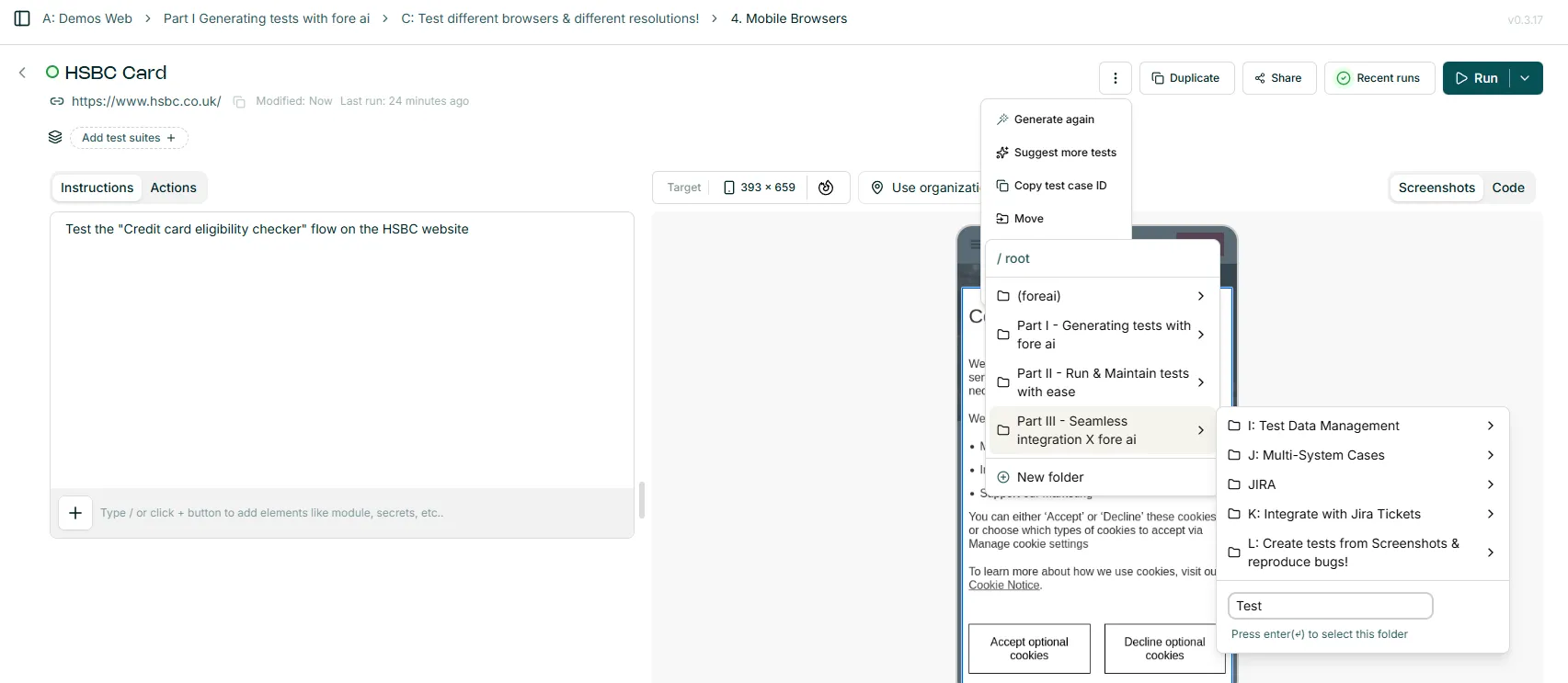Click the panel resize handle
Screen dimensions: 1568x683
pyautogui.click(x=642, y=500)
